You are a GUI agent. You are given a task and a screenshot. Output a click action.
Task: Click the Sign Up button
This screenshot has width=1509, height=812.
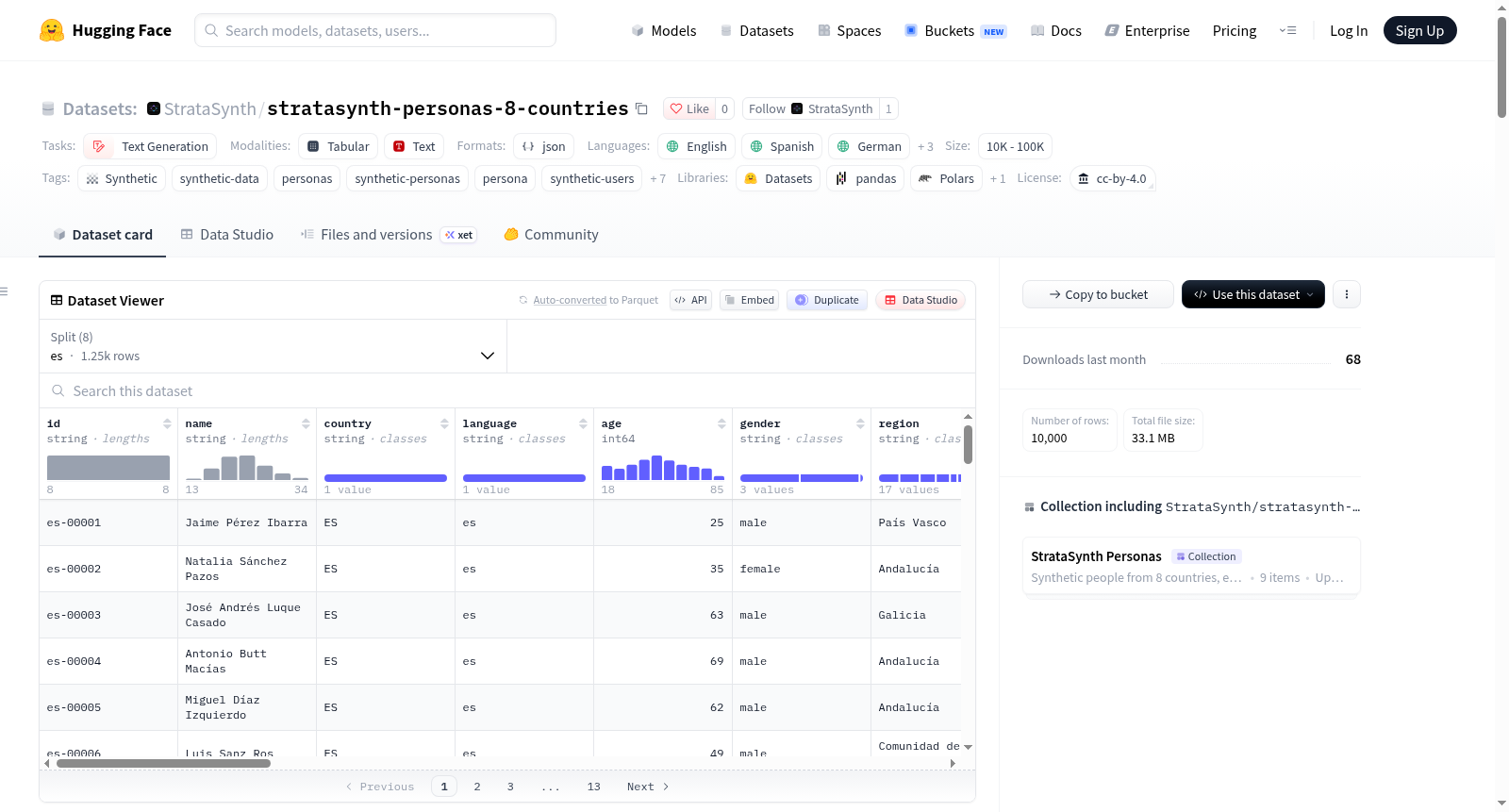[x=1419, y=30]
